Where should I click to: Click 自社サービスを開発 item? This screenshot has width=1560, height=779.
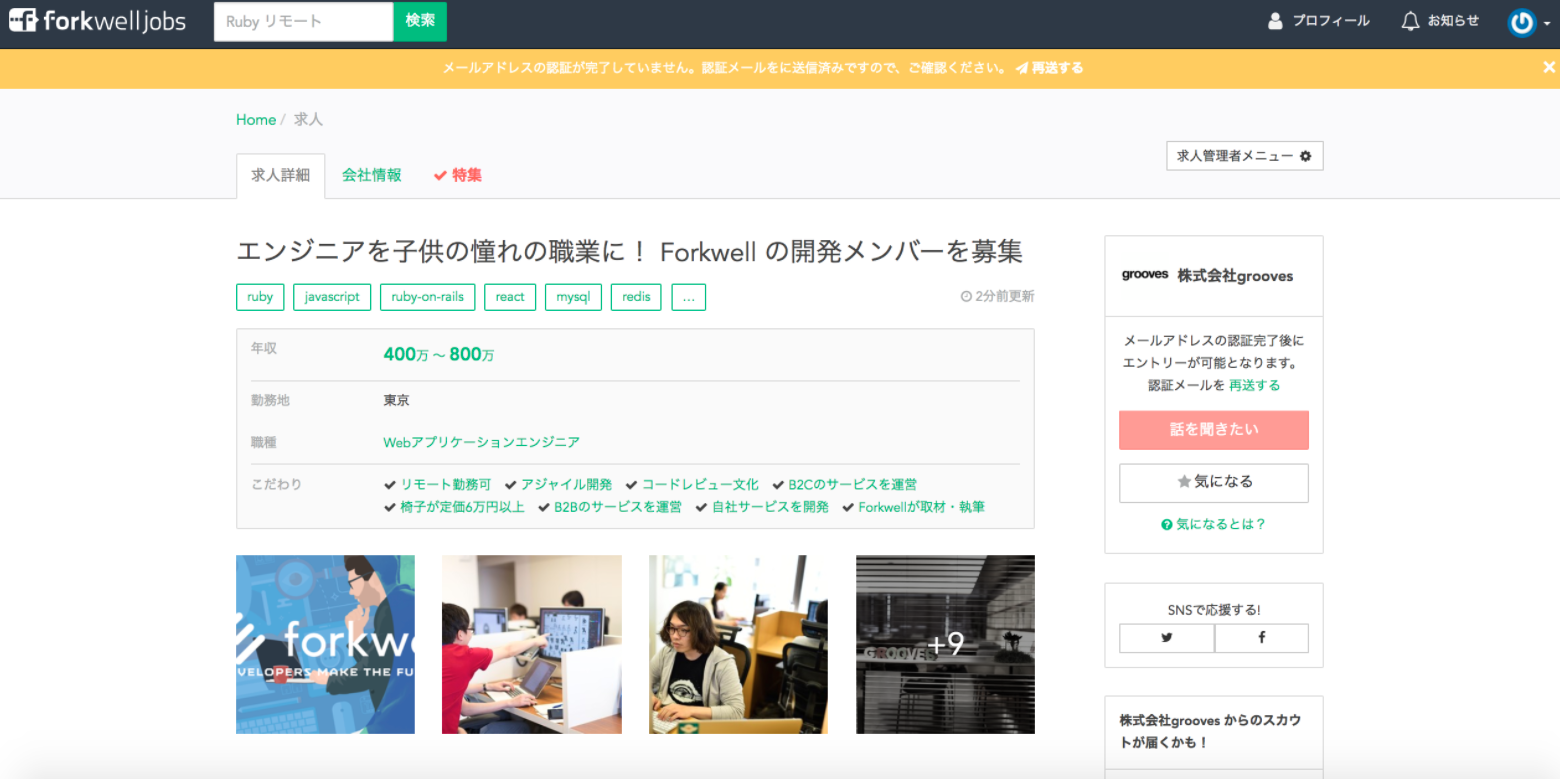762,507
